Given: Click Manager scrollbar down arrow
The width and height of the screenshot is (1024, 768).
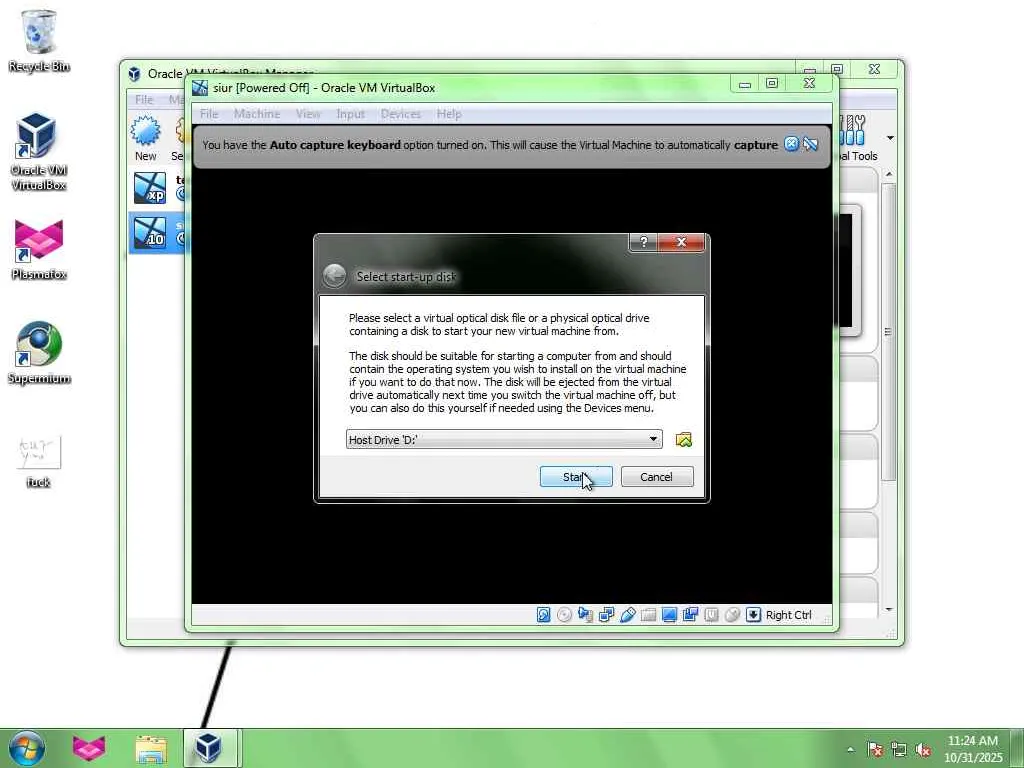Looking at the screenshot, I should pos(888,609).
